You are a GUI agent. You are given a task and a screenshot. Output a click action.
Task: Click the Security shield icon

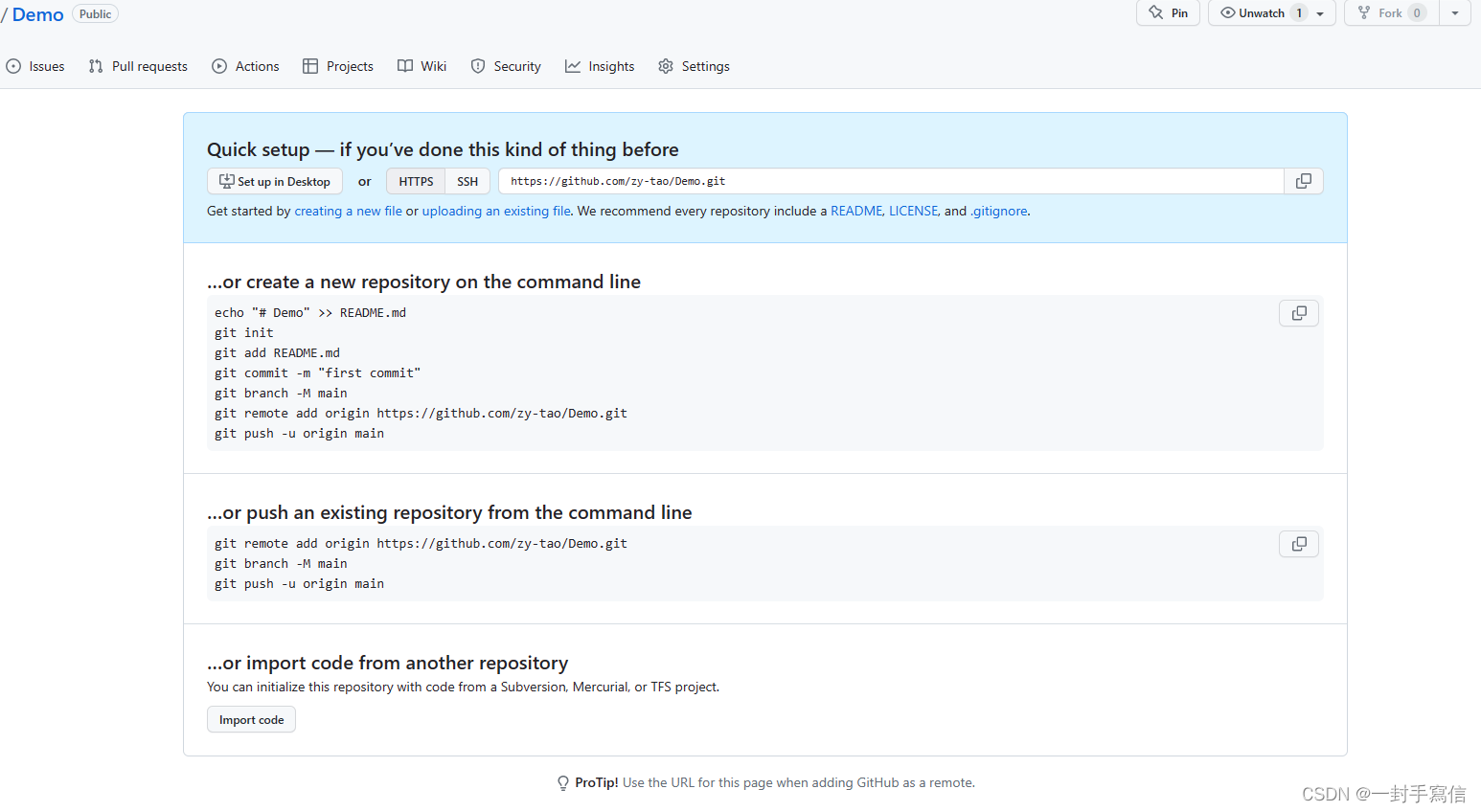(478, 66)
